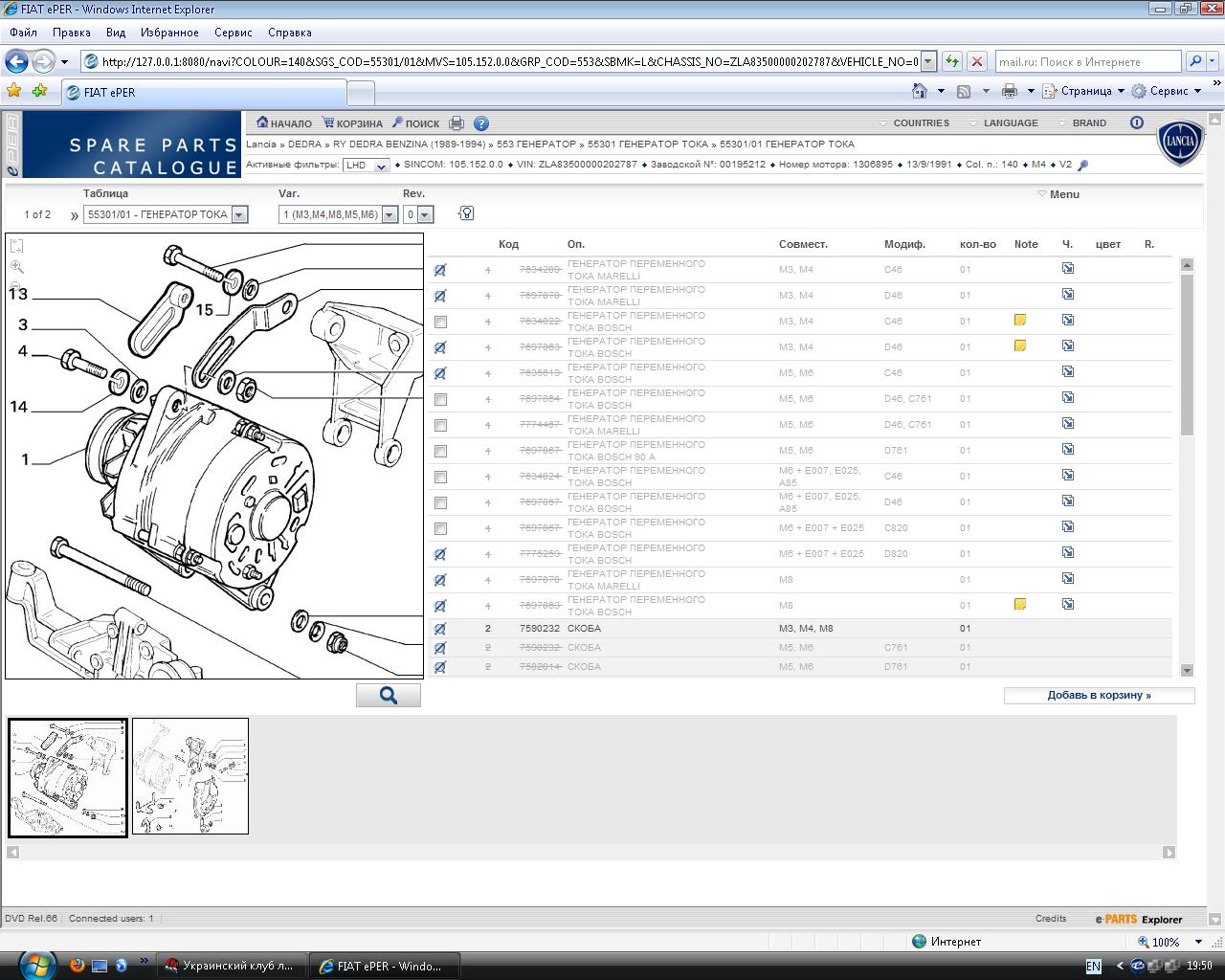
Task: Click the printer icon in ePER toolbar
Action: pyautogui.click(x=457, y=123)
